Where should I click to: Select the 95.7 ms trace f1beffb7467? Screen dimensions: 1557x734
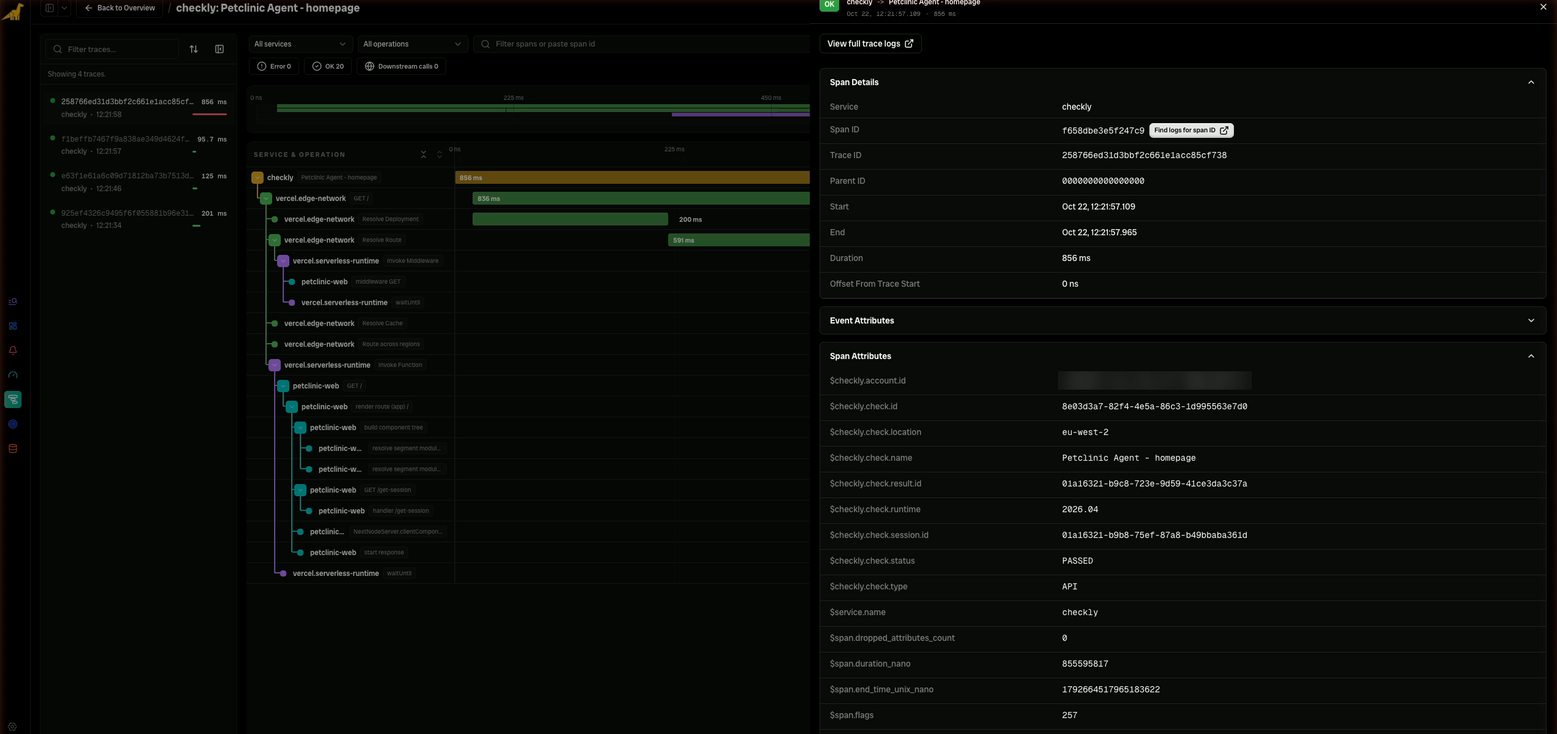coord(139,145)
